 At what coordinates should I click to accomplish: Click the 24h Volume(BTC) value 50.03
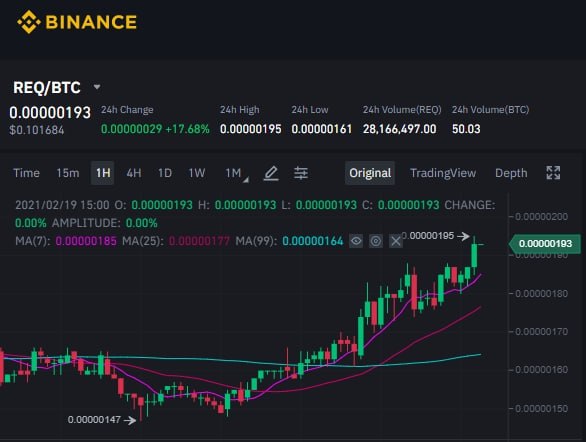(x=466, y=129)
